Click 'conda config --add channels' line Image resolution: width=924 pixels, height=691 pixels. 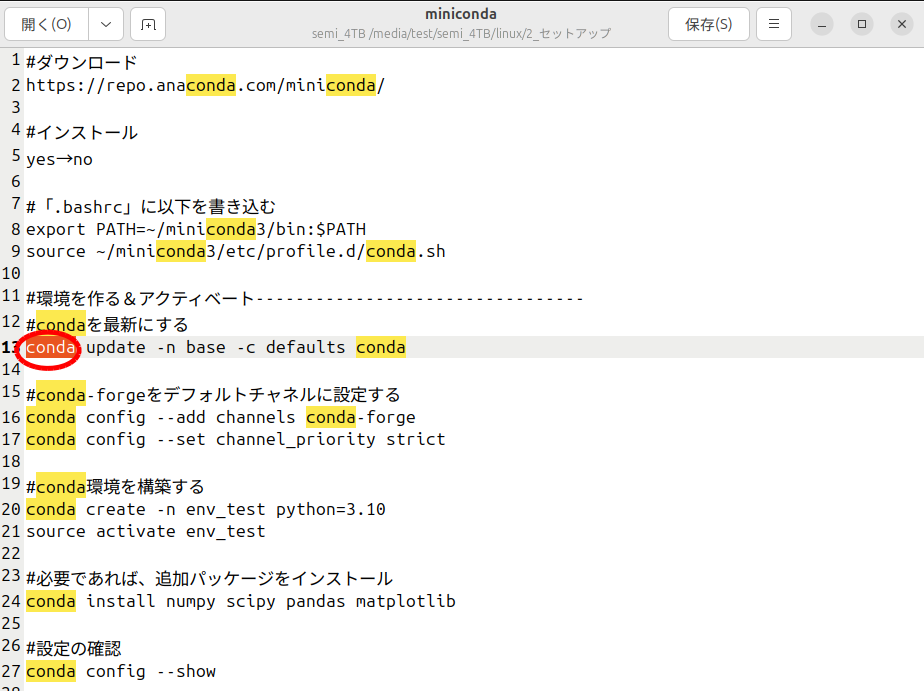pyautogui.click(x=221, y=418)
